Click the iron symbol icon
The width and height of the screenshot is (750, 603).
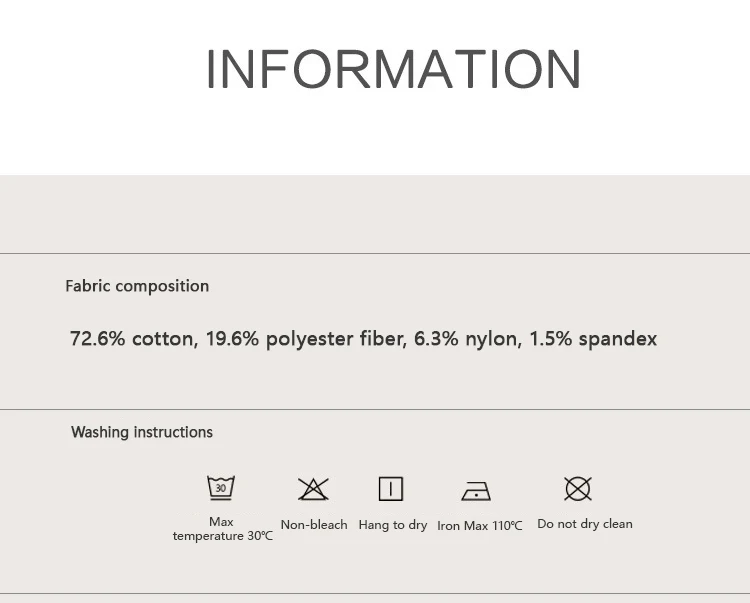tap(476, 491)
